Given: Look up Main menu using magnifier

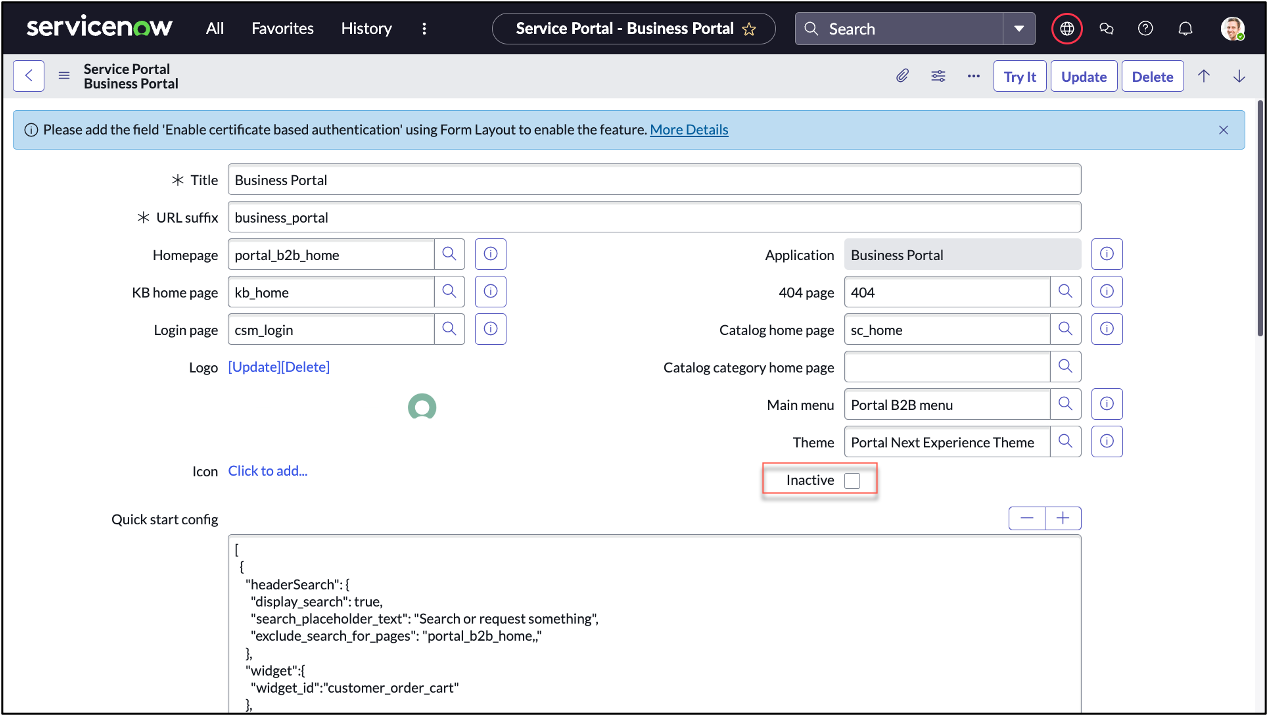Looking at the screenshot, I should [x=1065, y=404].
